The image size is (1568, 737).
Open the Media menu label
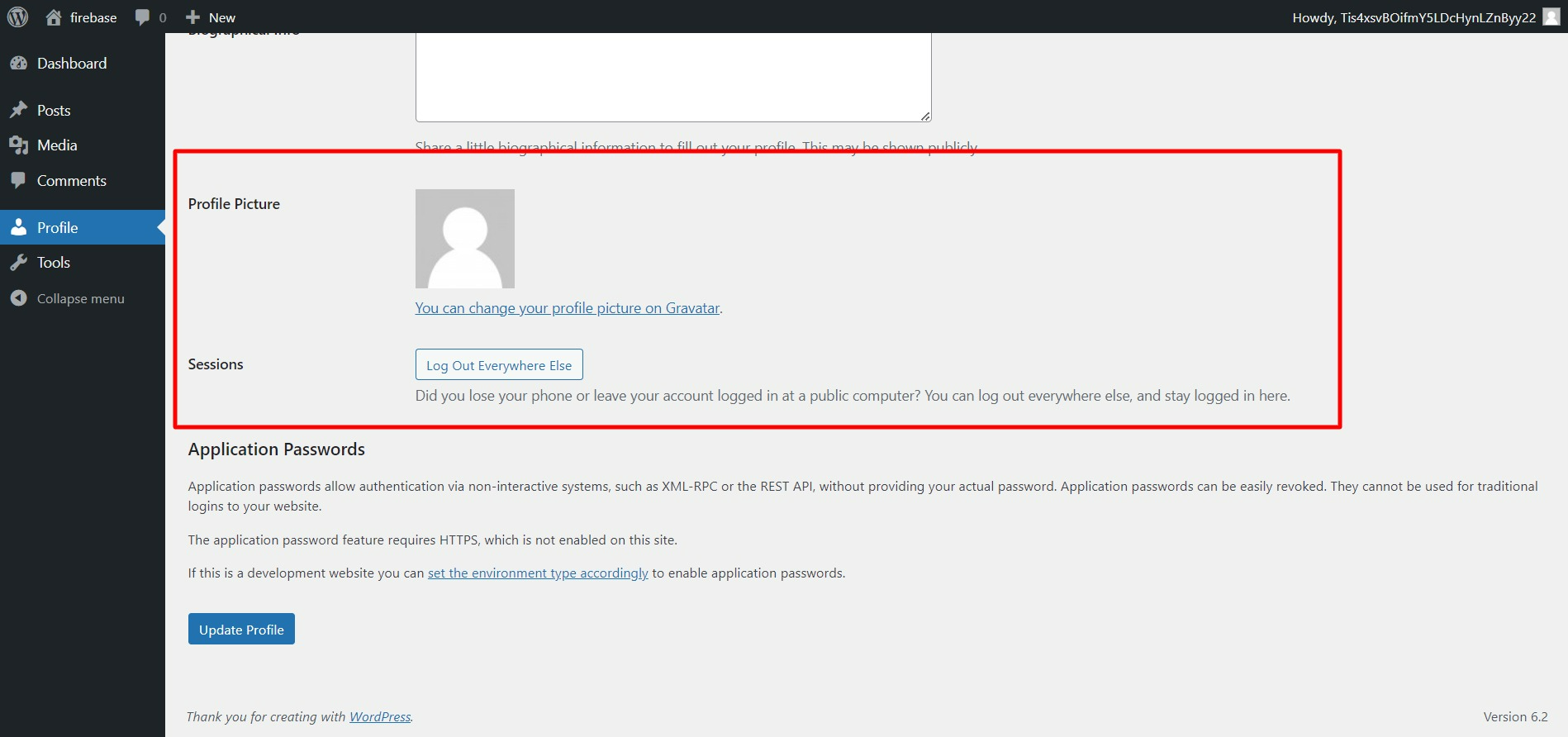coord(57,145)
